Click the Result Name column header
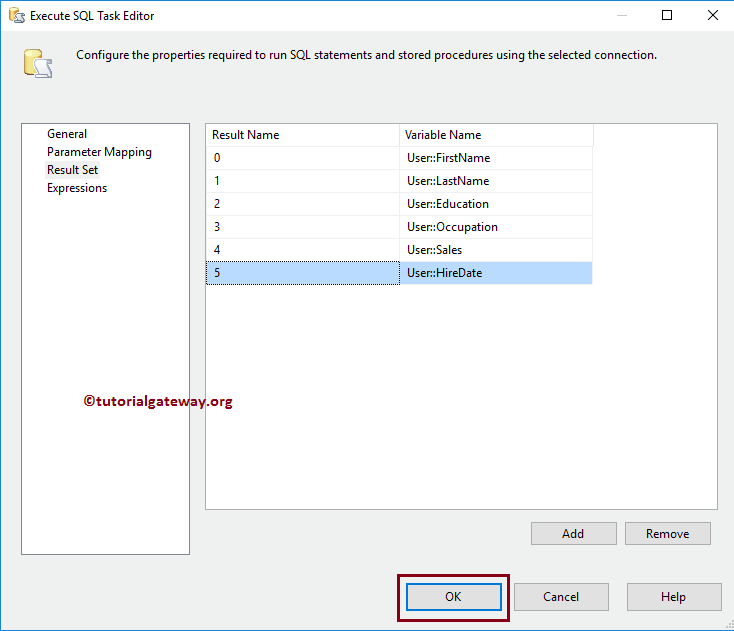734x631 pixels. (x=302, y=135)
